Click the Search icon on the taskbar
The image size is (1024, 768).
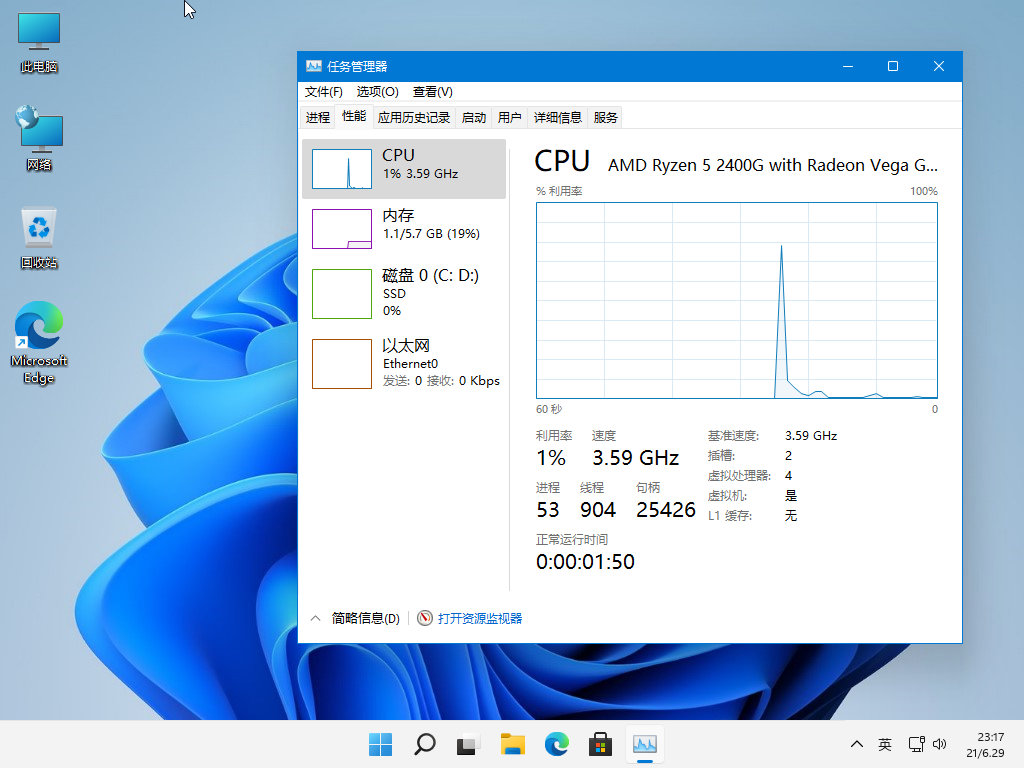coord(424,744)
